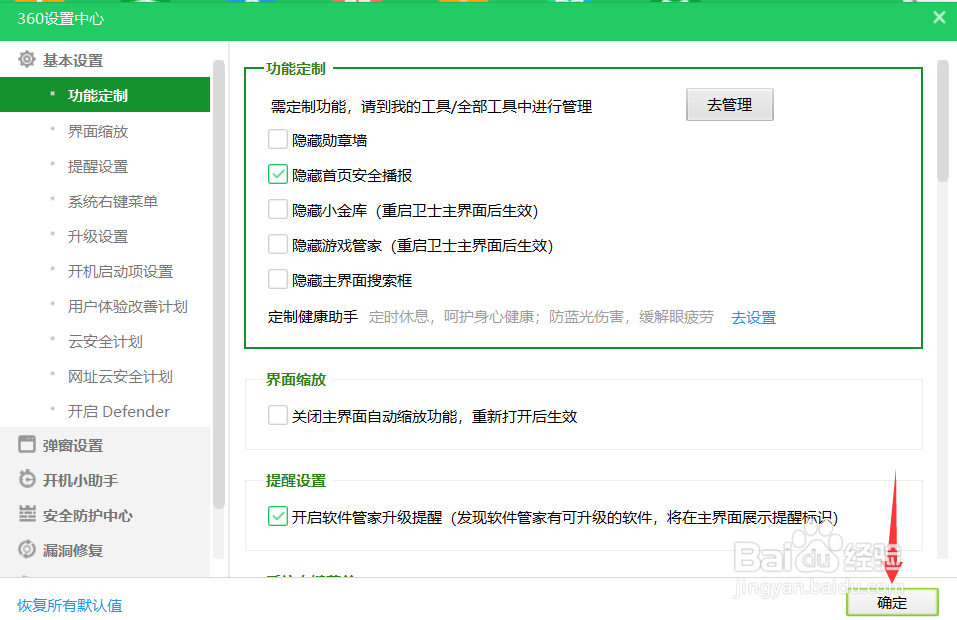Click the 去设置 link

coord(753,317)
